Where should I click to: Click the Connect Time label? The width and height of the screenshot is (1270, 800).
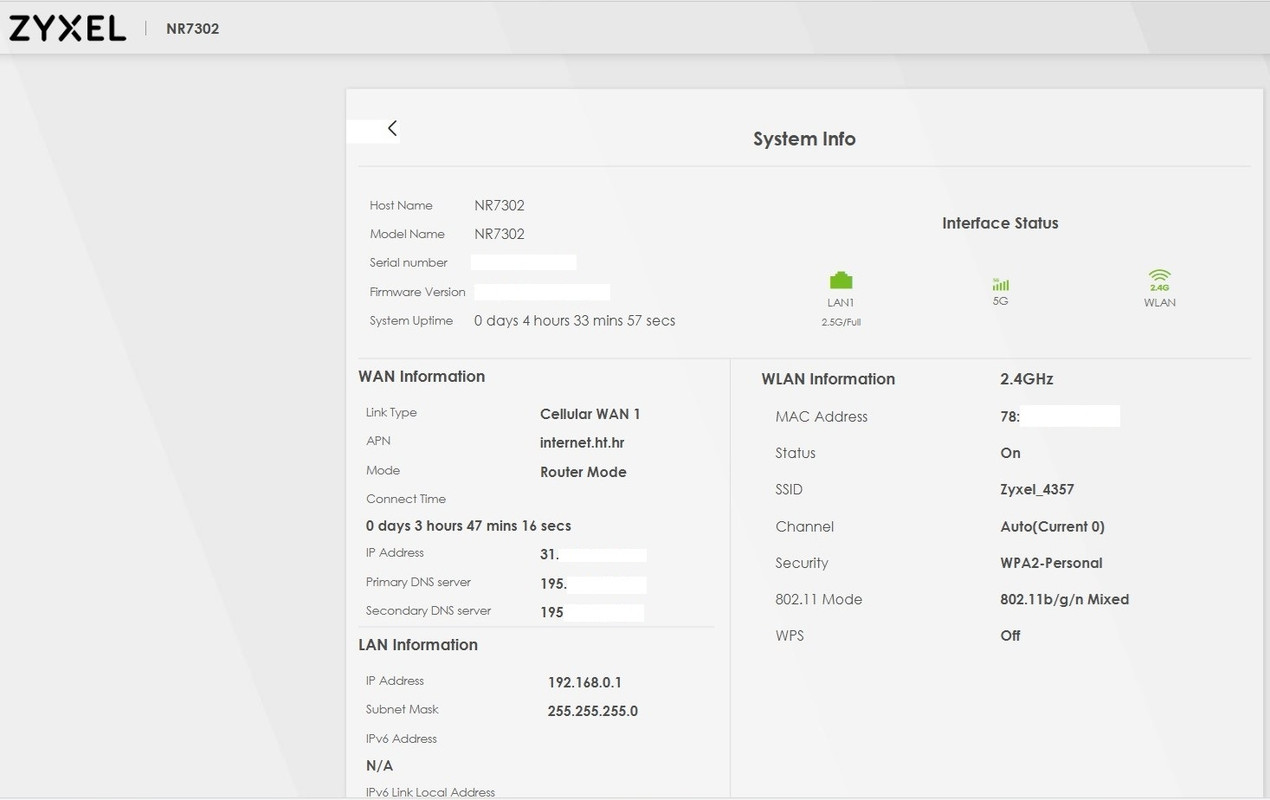point(406,499)
